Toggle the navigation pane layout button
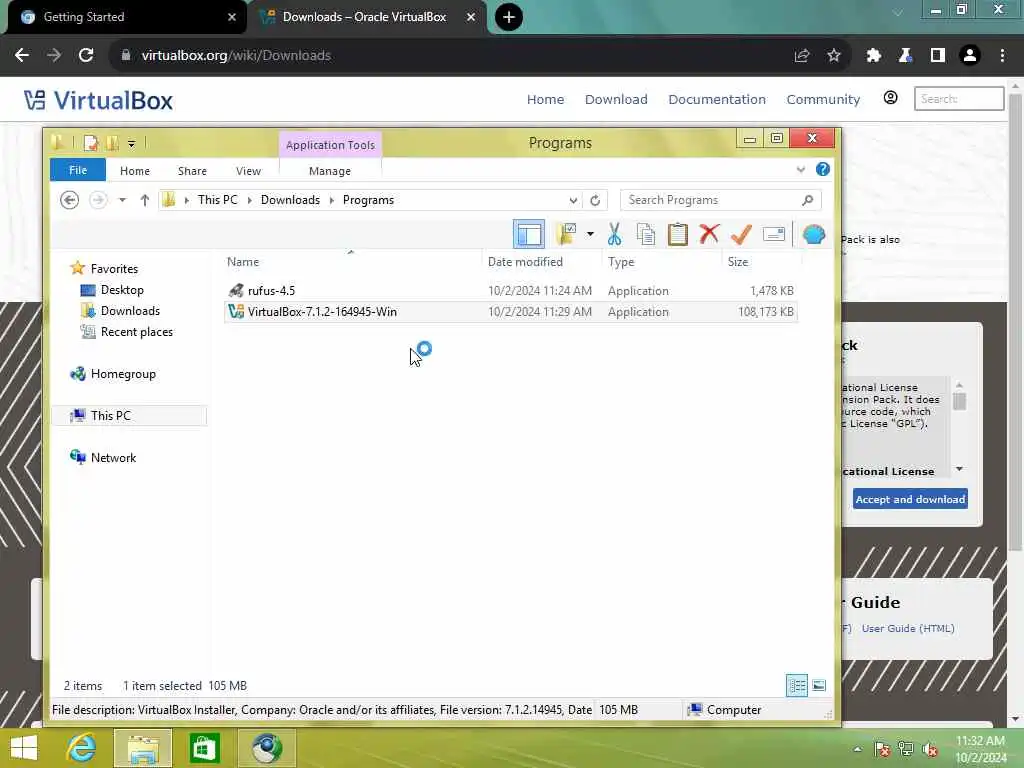This screenshot has height=768, width=1024. [x=528, y=234]
